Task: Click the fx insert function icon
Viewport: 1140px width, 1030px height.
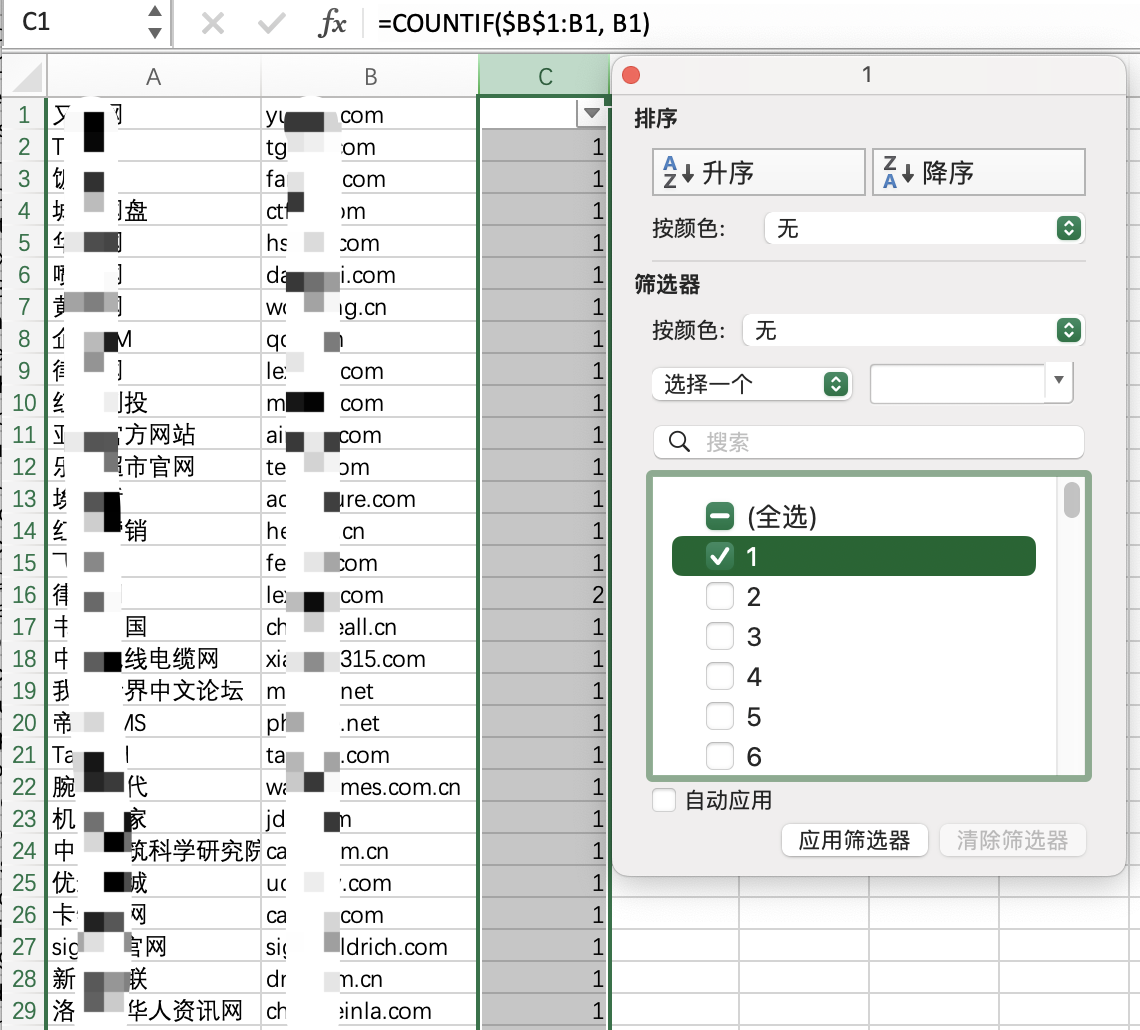Action: 332,23
